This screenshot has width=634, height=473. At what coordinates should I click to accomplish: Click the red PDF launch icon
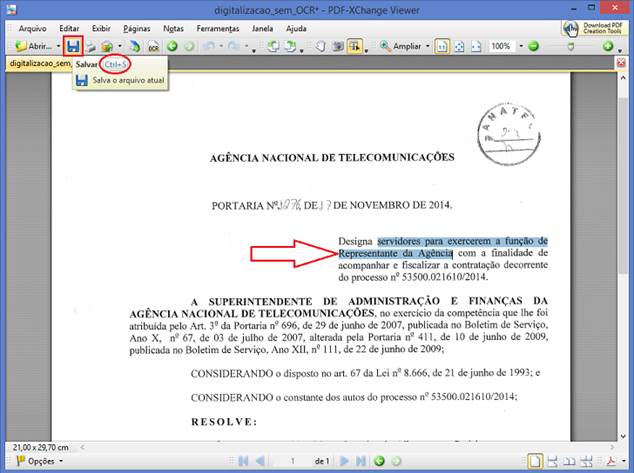click(611, 461)
